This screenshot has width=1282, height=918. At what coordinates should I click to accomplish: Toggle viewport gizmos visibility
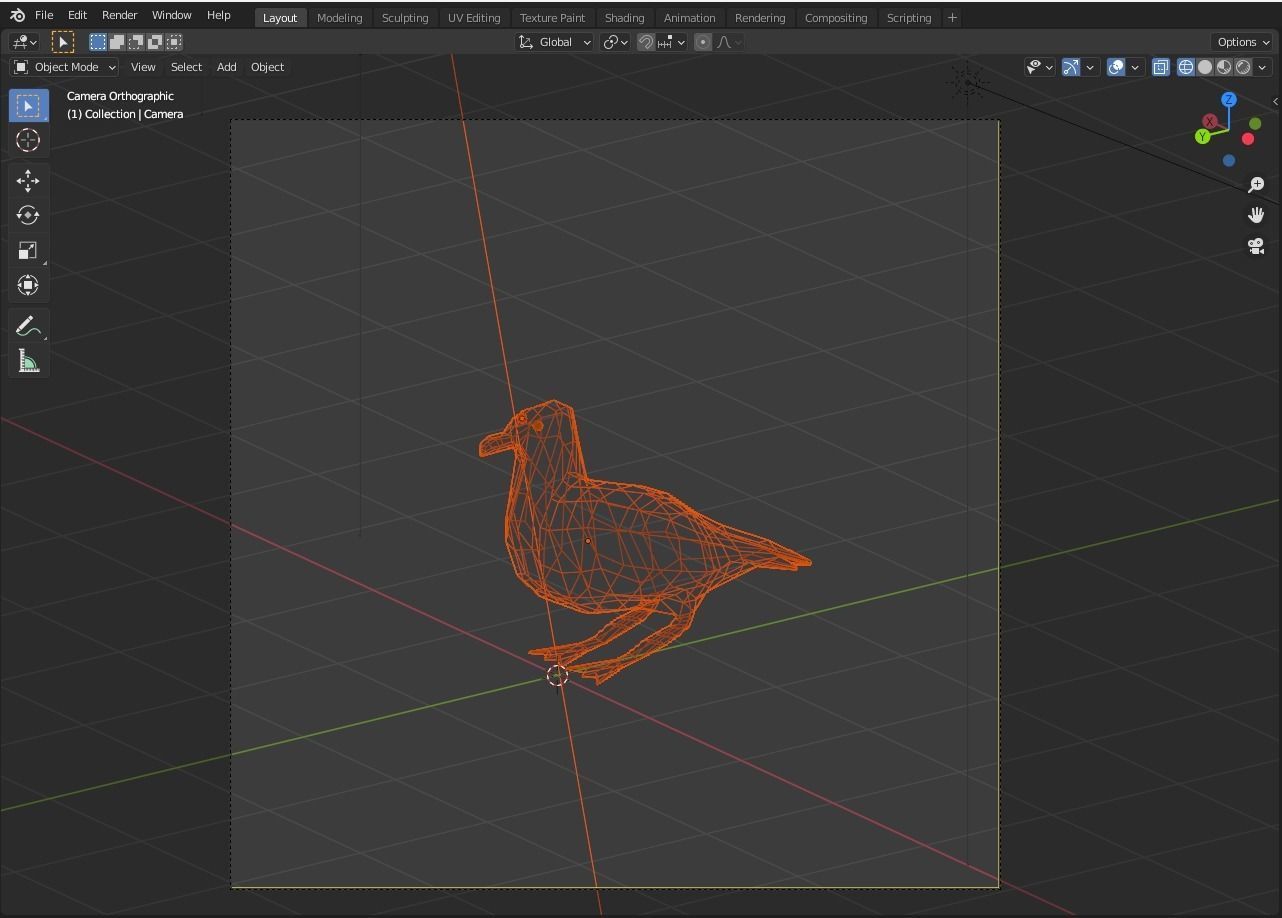pyautogui.click(x=1071, y=67)
